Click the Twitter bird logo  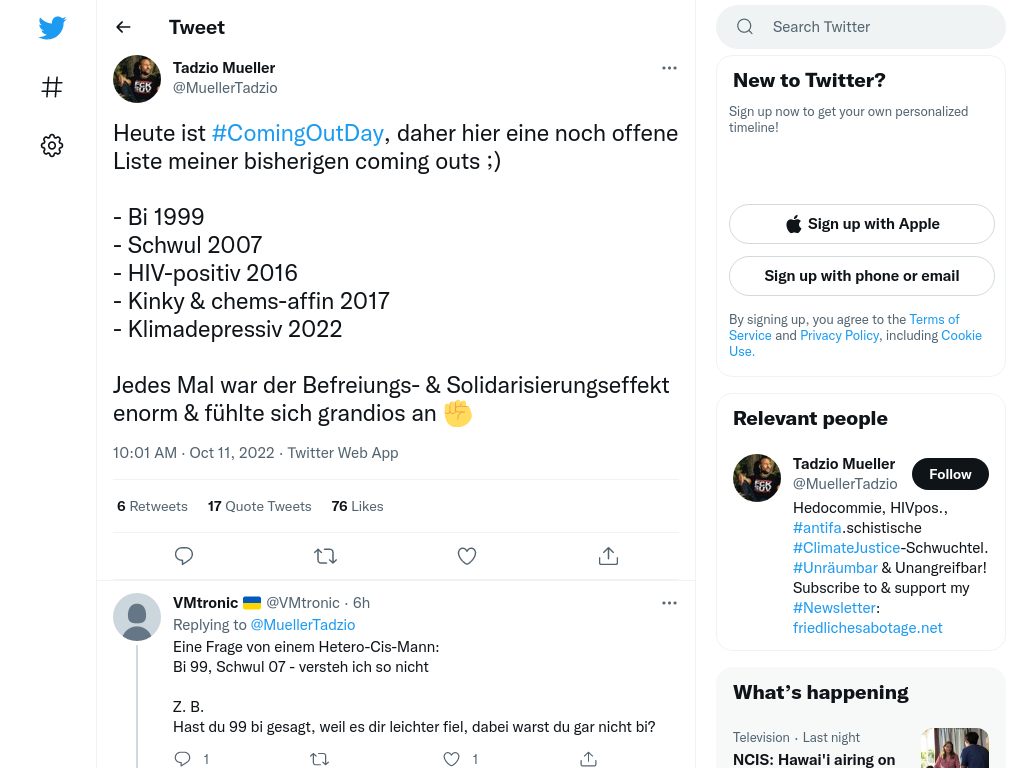click(x=52, y=28)
